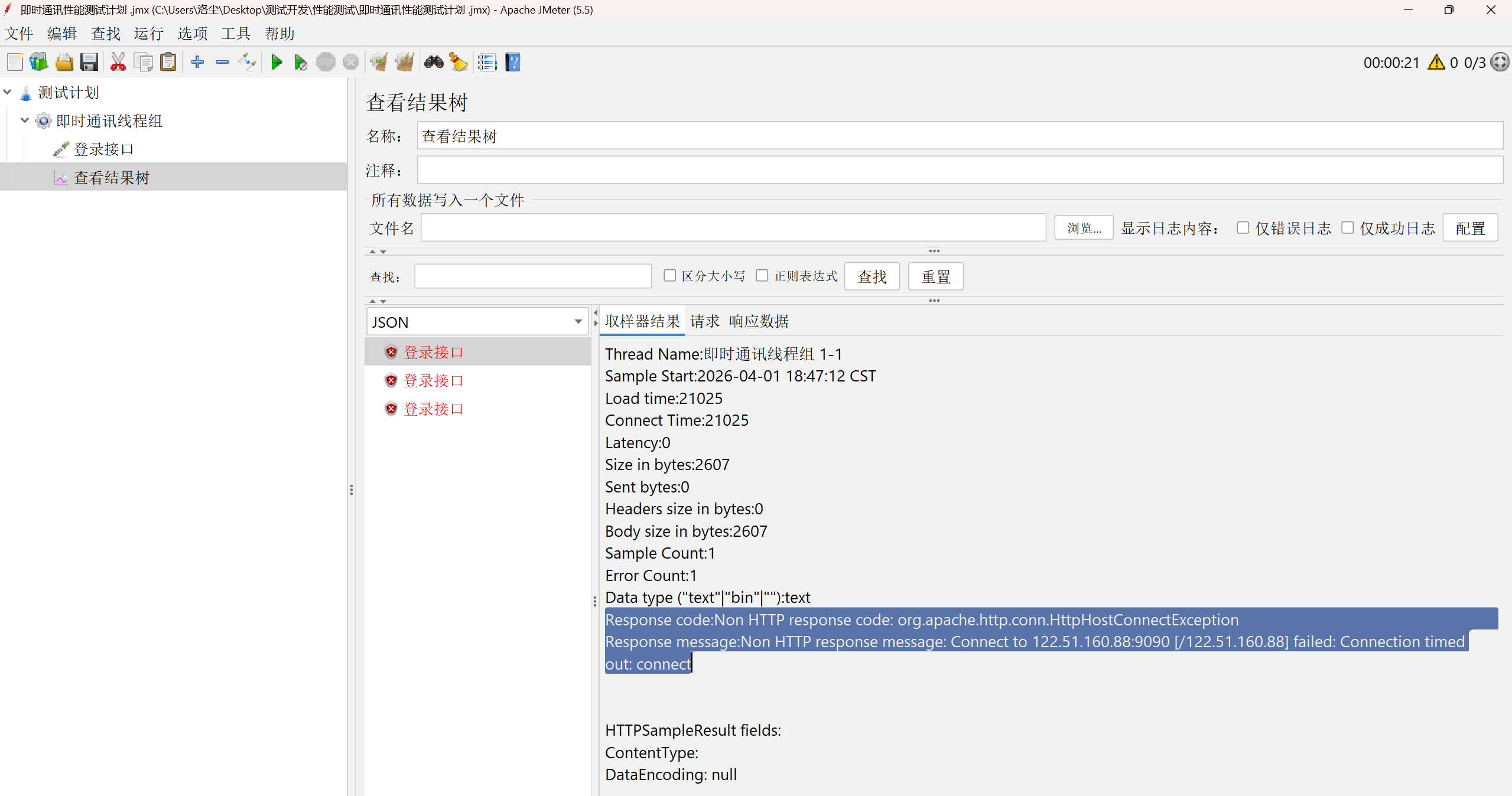Click Start no pauses icon

tap(300, 62)
